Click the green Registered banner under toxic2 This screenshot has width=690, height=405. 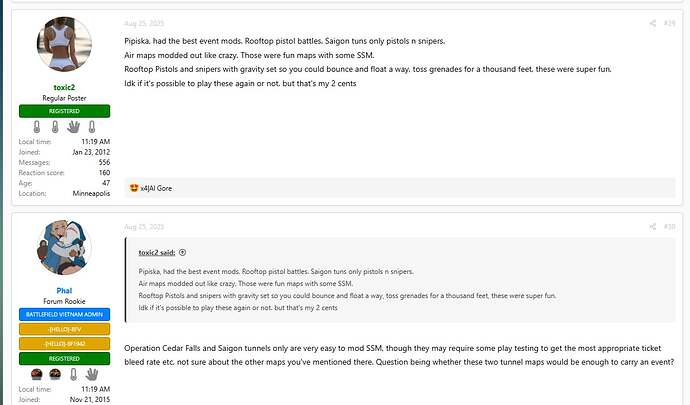65,111
